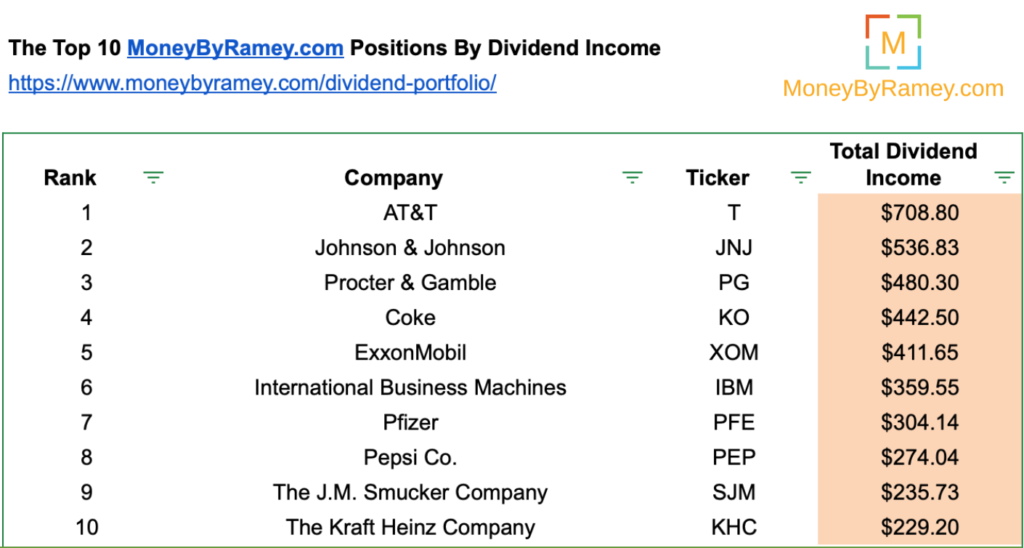Viewport: 1024px width, 548px height.
Task: Select the Procter & Gamble cell
Action: click(x=410, y=282)
